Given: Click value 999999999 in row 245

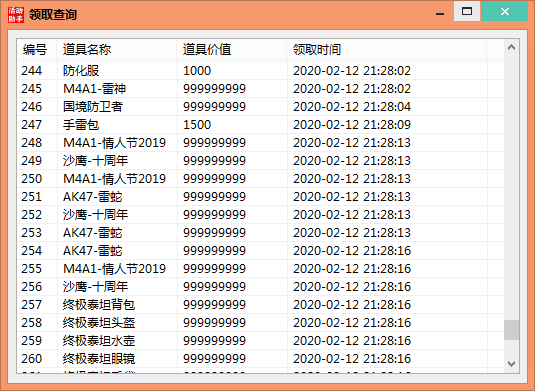Looking at the screenshot, I should click(x=214, y=89).
